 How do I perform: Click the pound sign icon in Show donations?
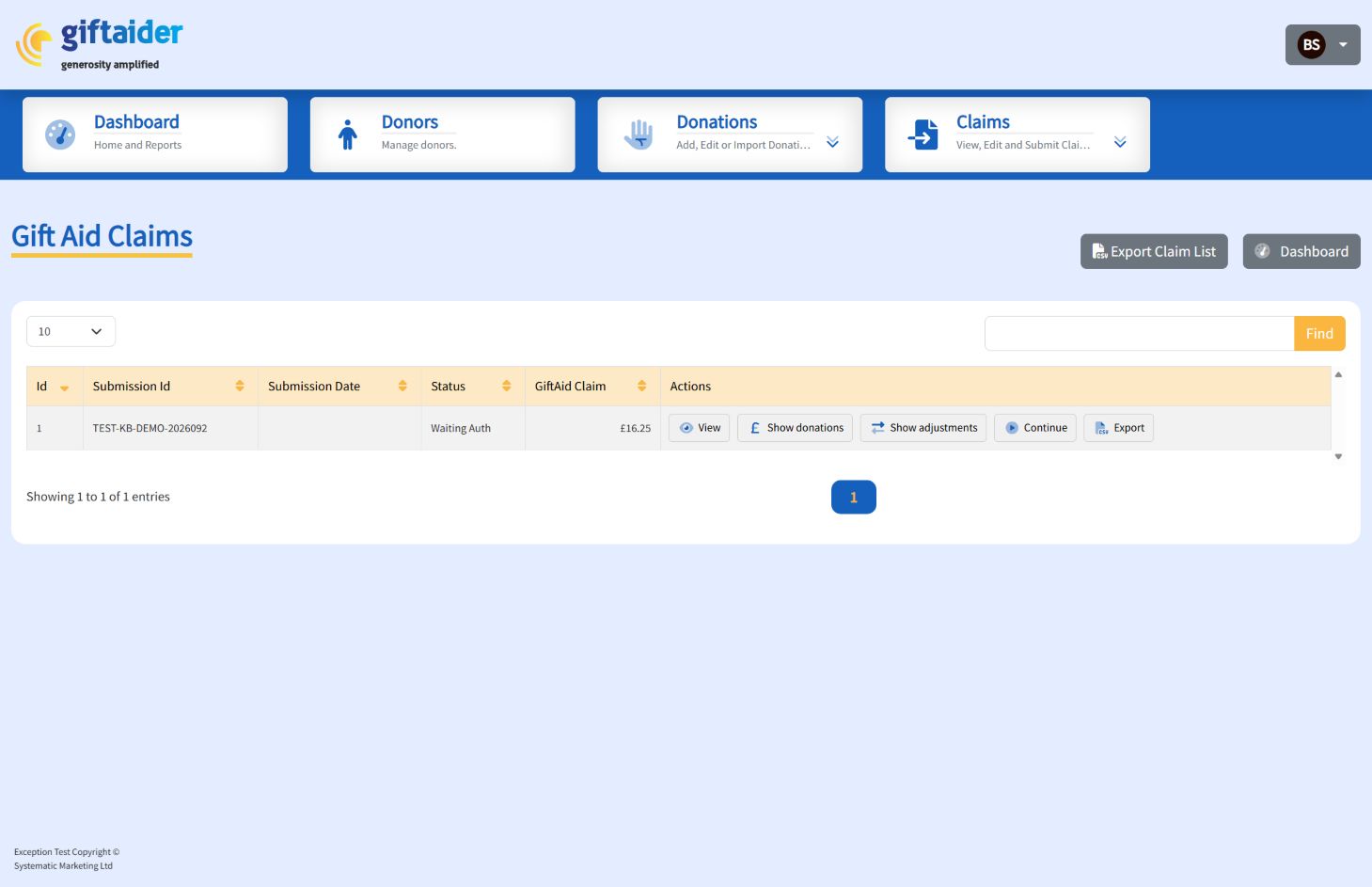(754, 428)
